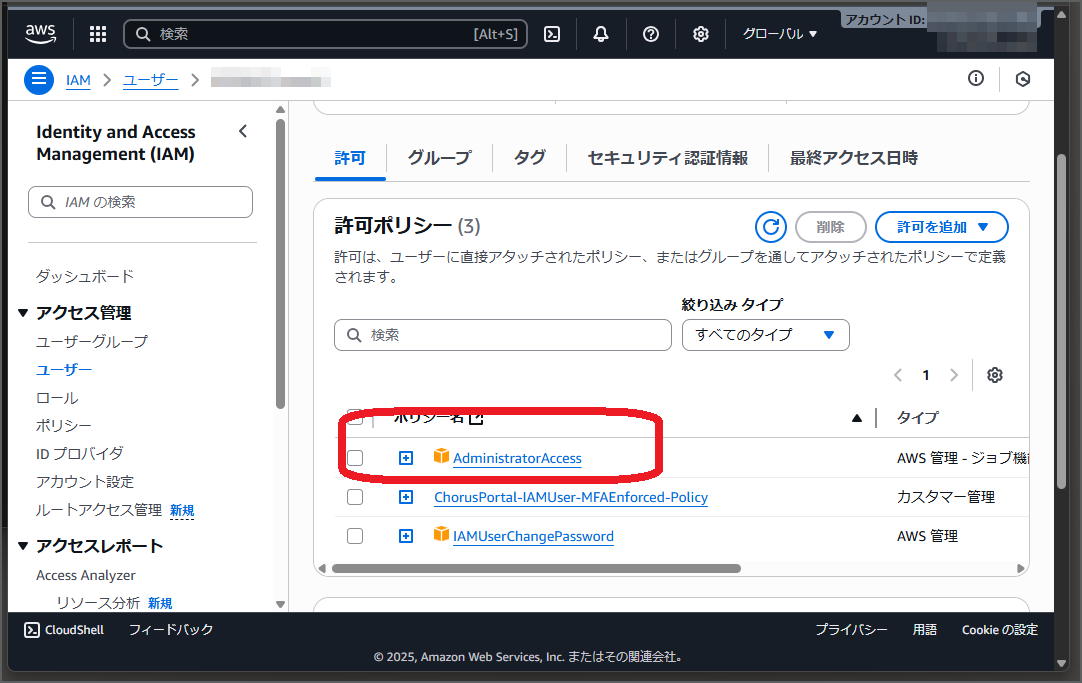Open the 許可を追加 dropdown button
The image size is (1082, 683).
coord(941,227)
